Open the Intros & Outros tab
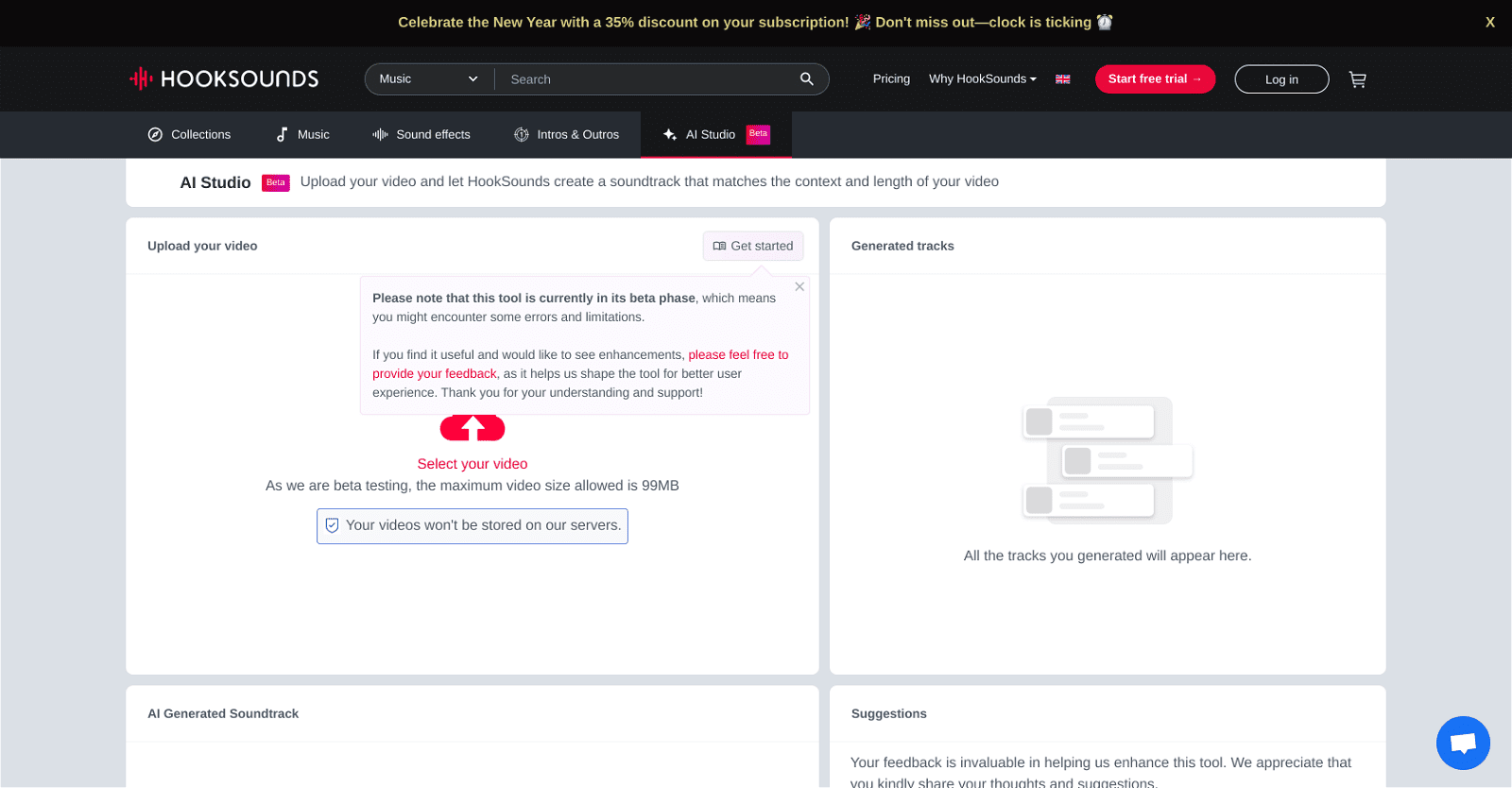 [566, 134]
